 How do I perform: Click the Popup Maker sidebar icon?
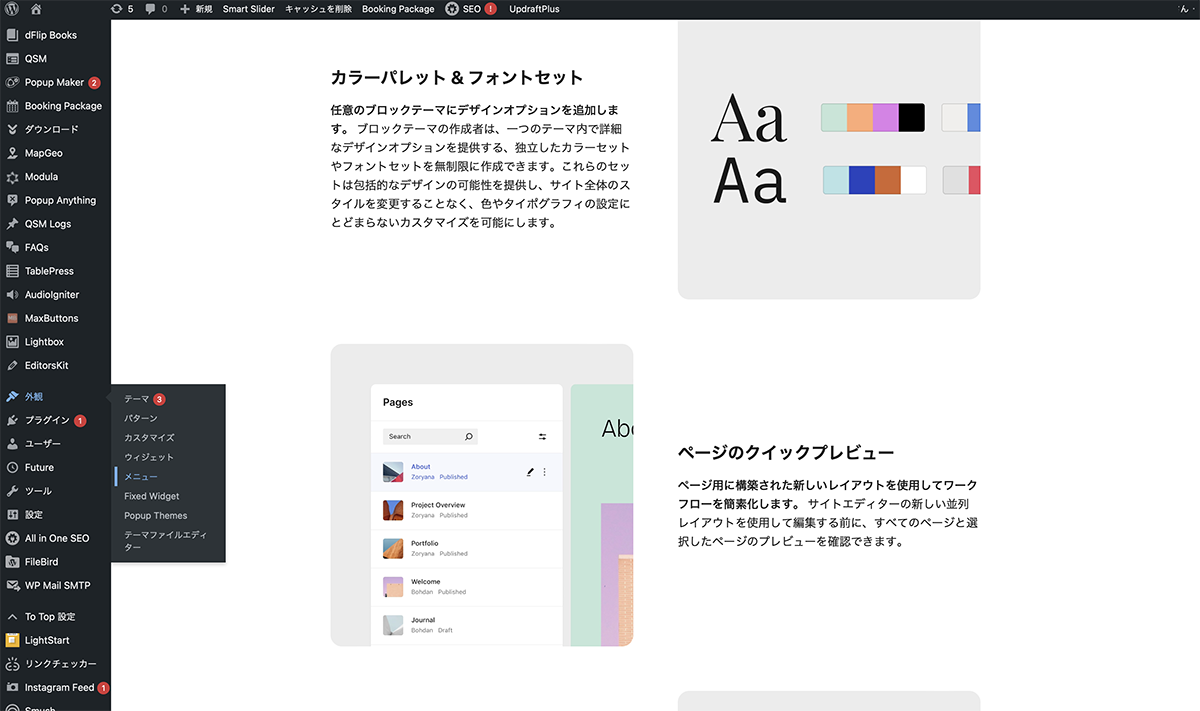point(13,82)
